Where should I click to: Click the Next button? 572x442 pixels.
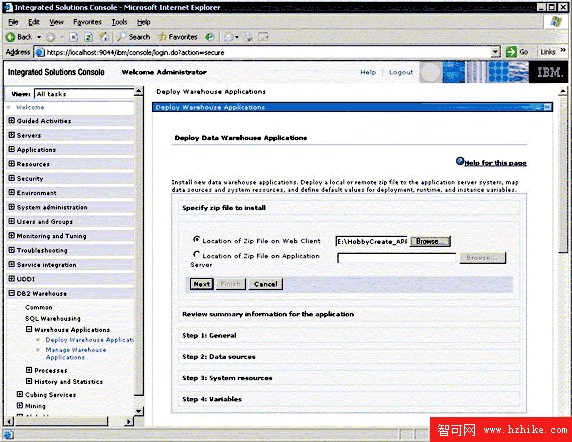point(202,284)
